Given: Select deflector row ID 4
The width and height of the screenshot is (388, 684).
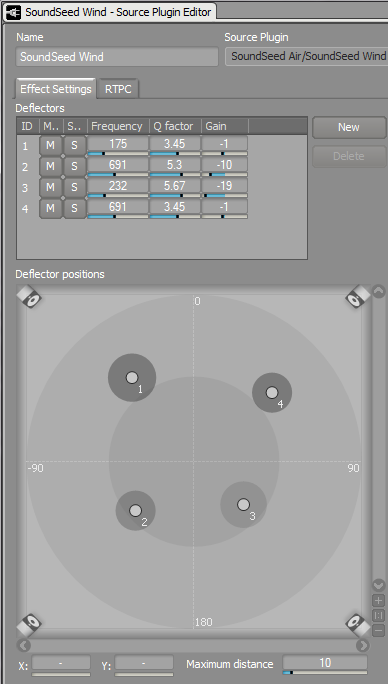Looking at the screenshot, I should click(25, 209).
